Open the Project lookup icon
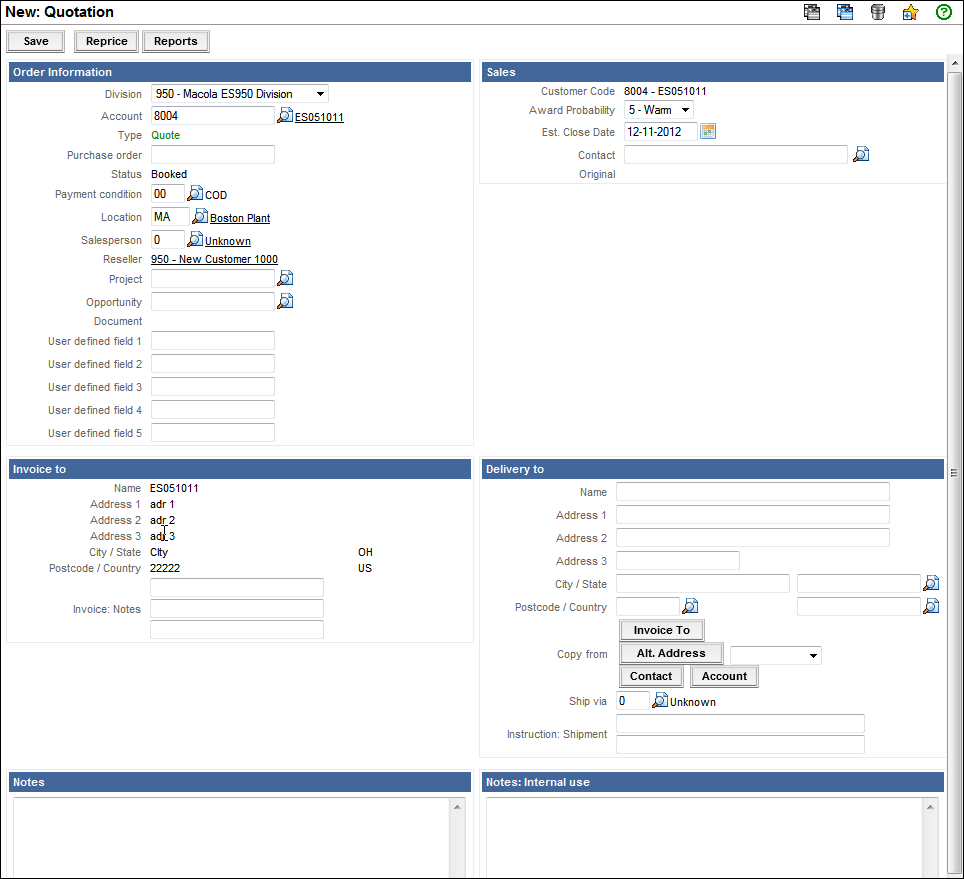 tap(285, 278)
